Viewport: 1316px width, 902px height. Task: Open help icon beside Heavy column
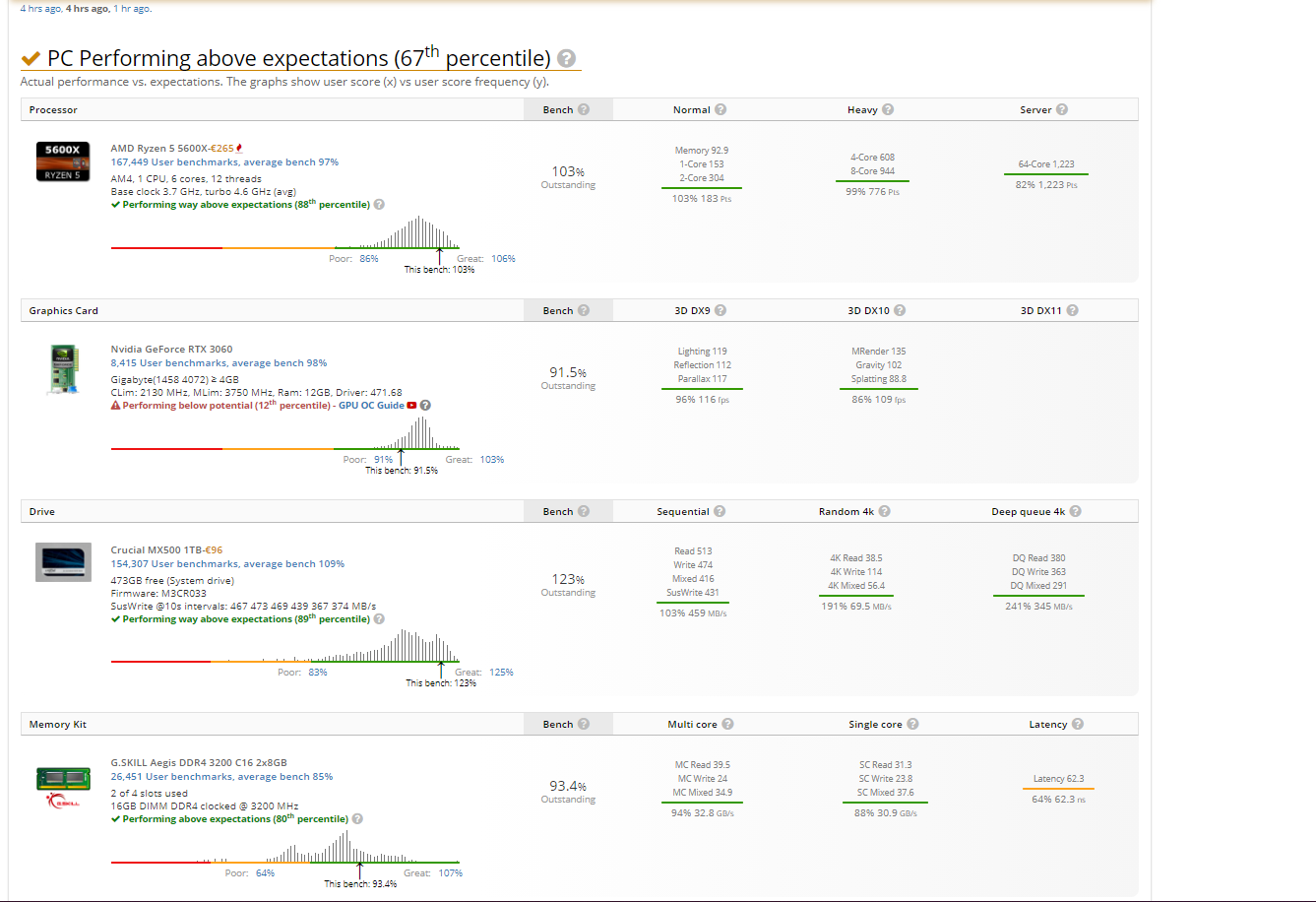pos(888,109)
